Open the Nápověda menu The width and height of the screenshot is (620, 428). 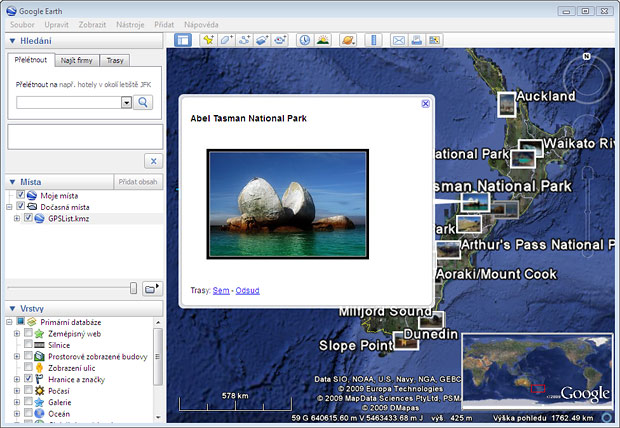(201, 25)
